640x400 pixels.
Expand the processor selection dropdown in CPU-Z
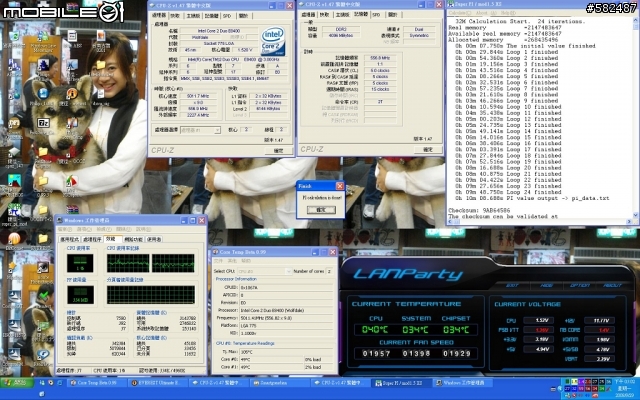tap(218, 130)
